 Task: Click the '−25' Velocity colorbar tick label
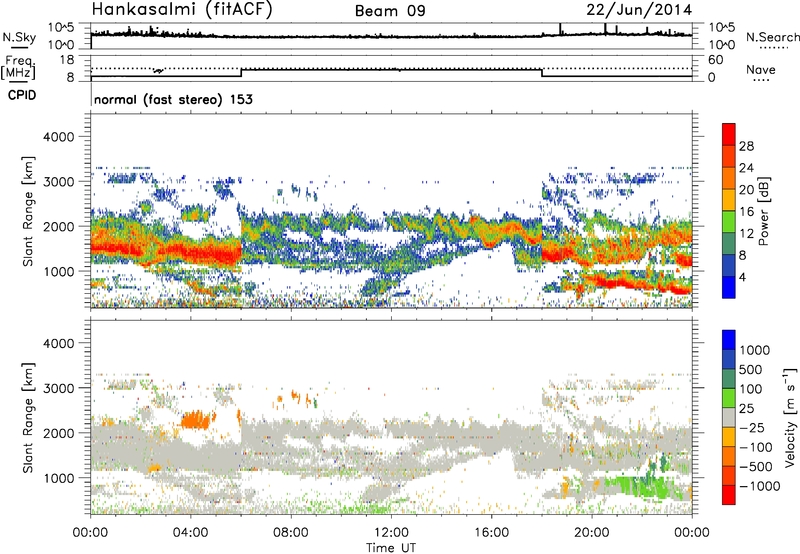pyautogui.click(x=751, y=427)
